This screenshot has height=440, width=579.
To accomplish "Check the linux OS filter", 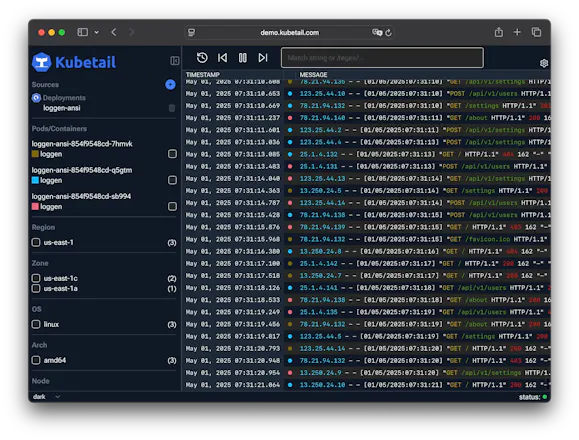I will 36,324.
